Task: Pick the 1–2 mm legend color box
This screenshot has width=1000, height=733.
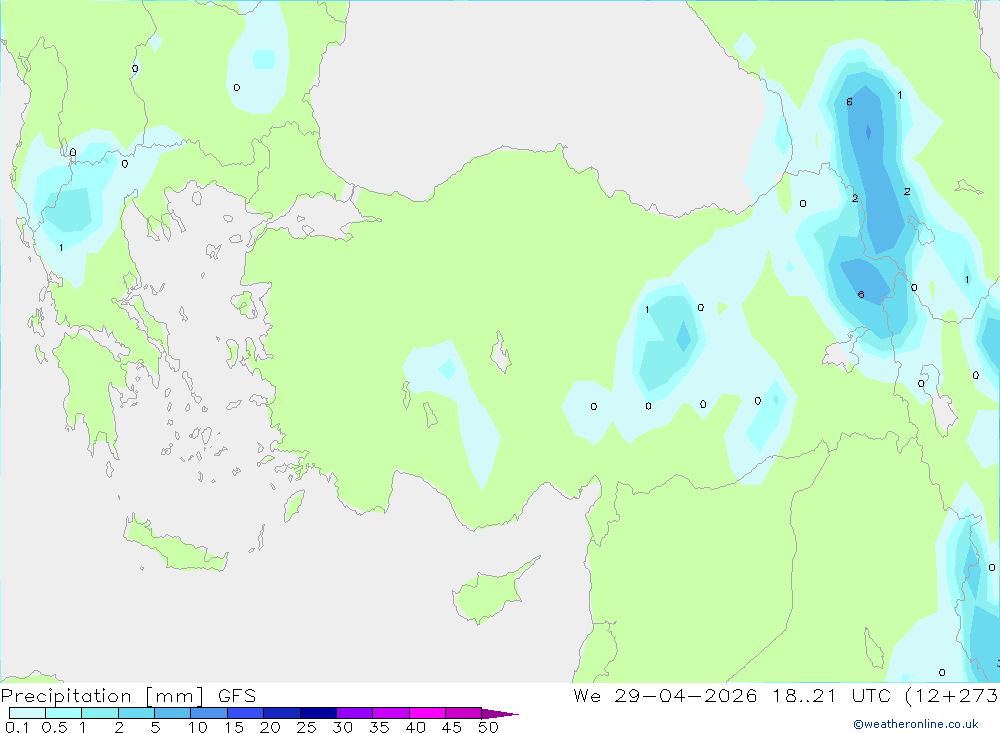Action: pyautogui.click(x=100, y=713)
